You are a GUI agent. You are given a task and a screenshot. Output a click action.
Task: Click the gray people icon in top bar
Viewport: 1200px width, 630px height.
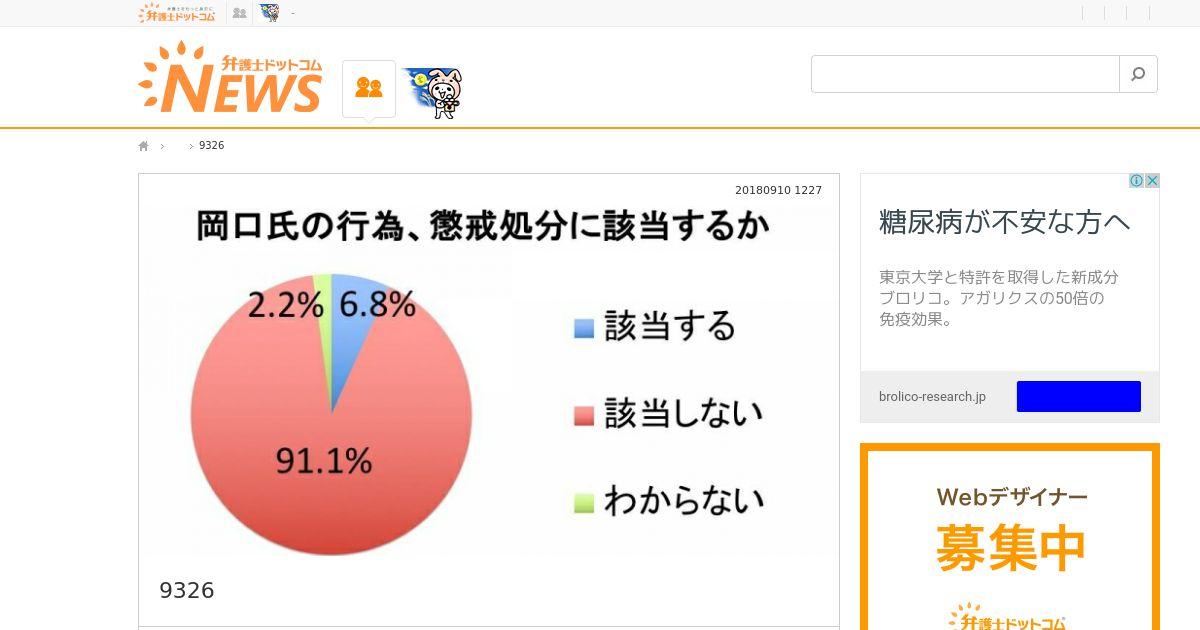pyautogui.click(x=239, y=13)
